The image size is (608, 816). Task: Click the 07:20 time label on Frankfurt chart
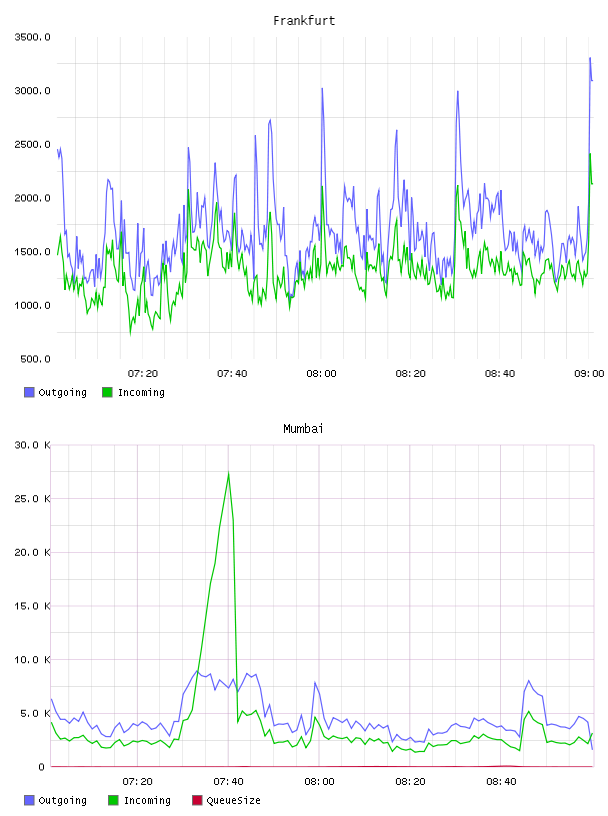tap(143, 373)
